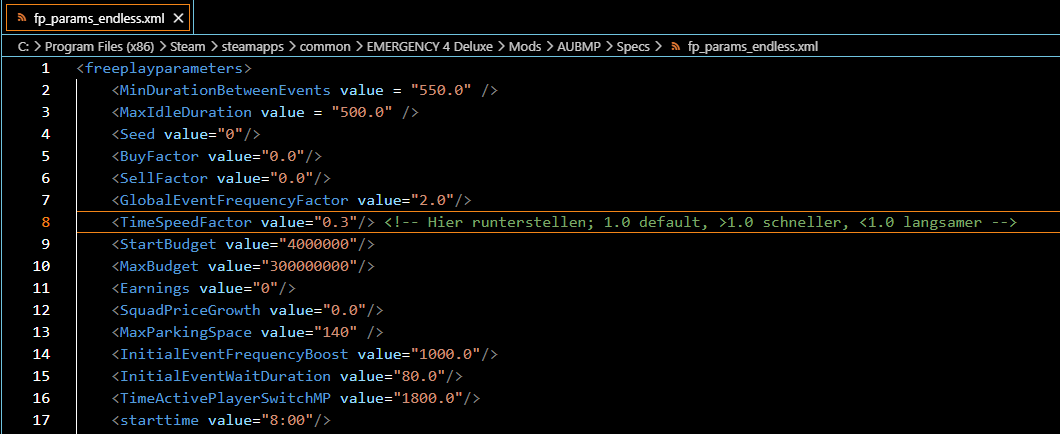Click the "80.0" value text

(x=419, y=376)
